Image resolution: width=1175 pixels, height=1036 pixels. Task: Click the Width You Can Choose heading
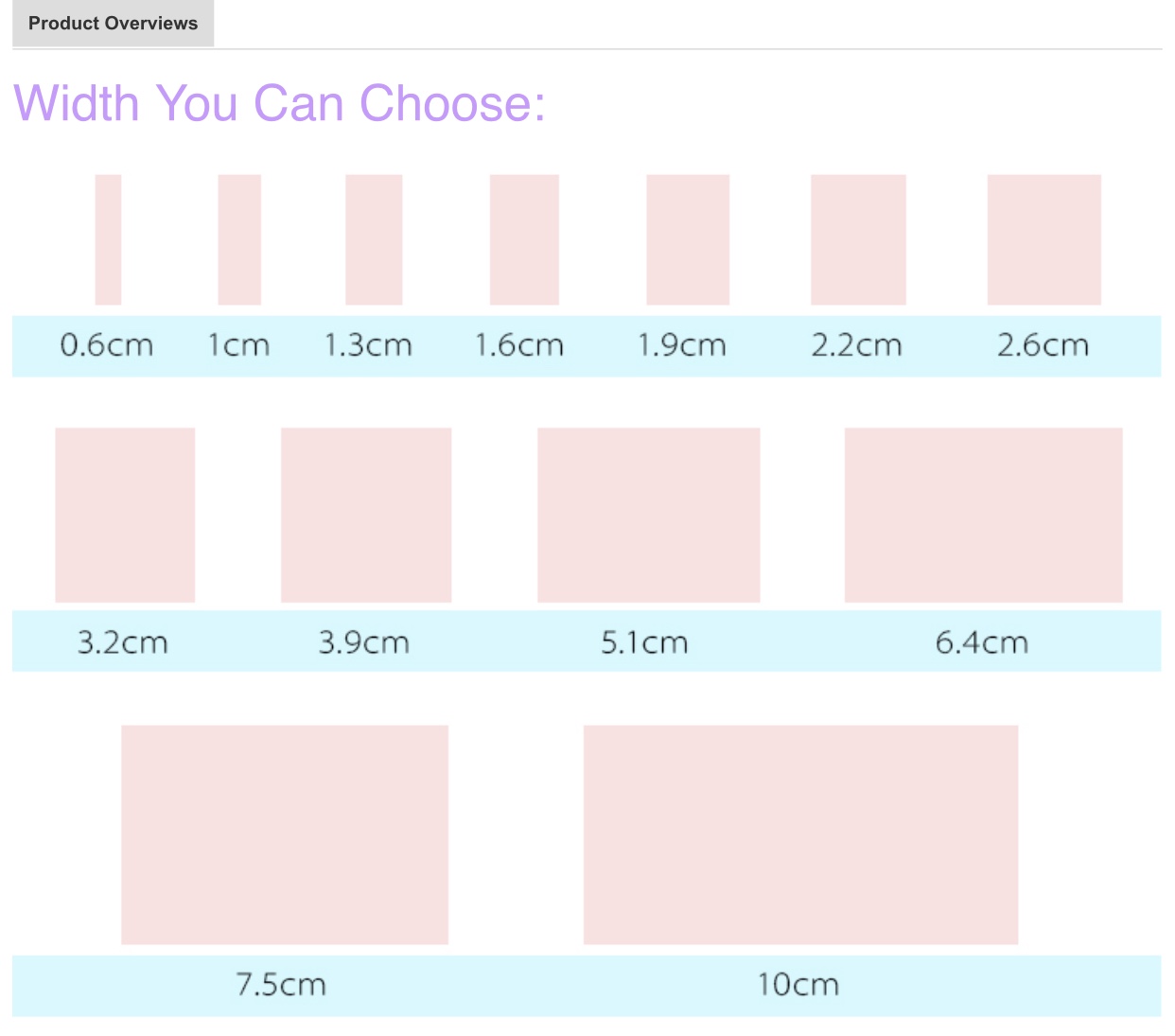tap(280, 103)
